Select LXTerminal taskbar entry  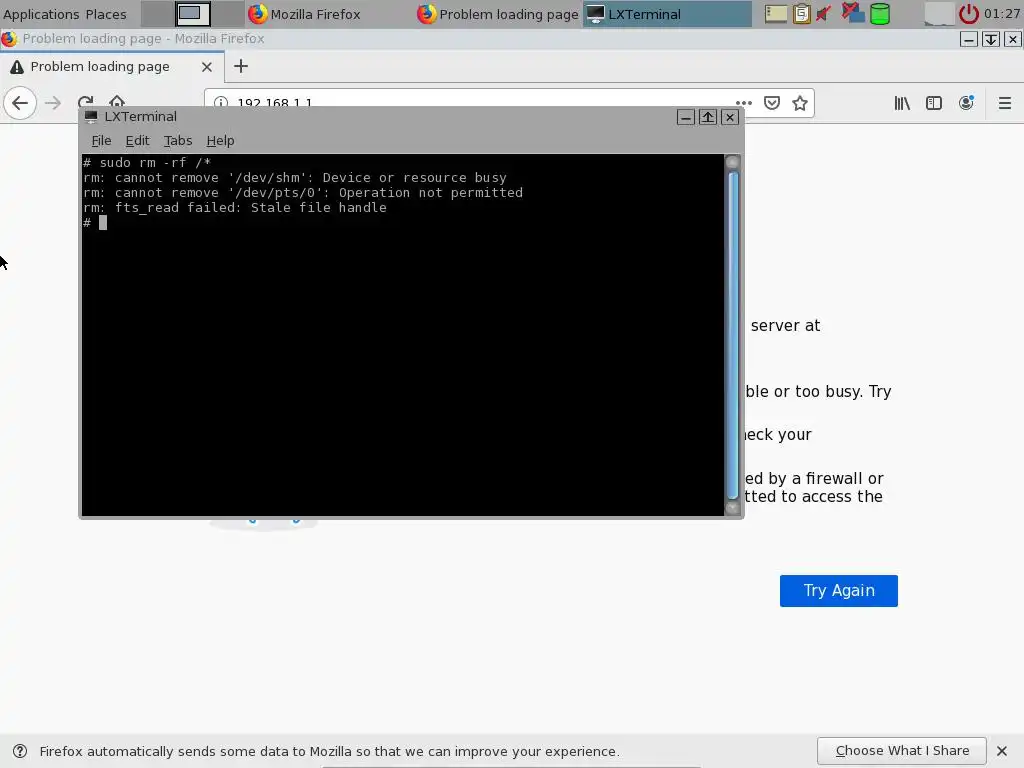pyautogui.click(x=667, y=14)
